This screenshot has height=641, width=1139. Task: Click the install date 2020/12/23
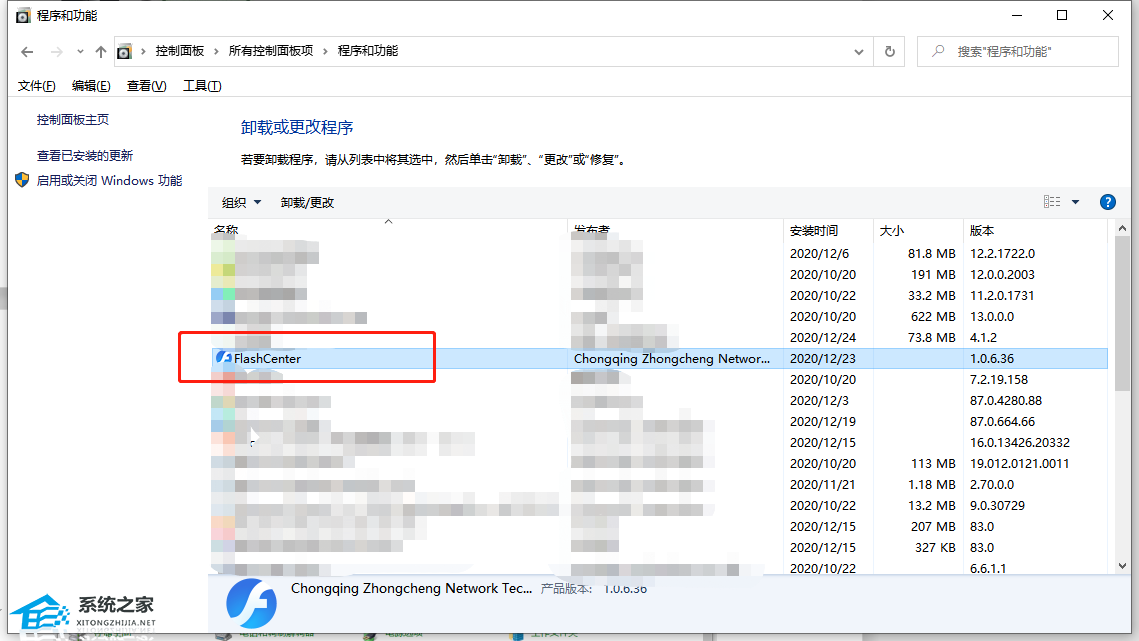click(822, 358)
